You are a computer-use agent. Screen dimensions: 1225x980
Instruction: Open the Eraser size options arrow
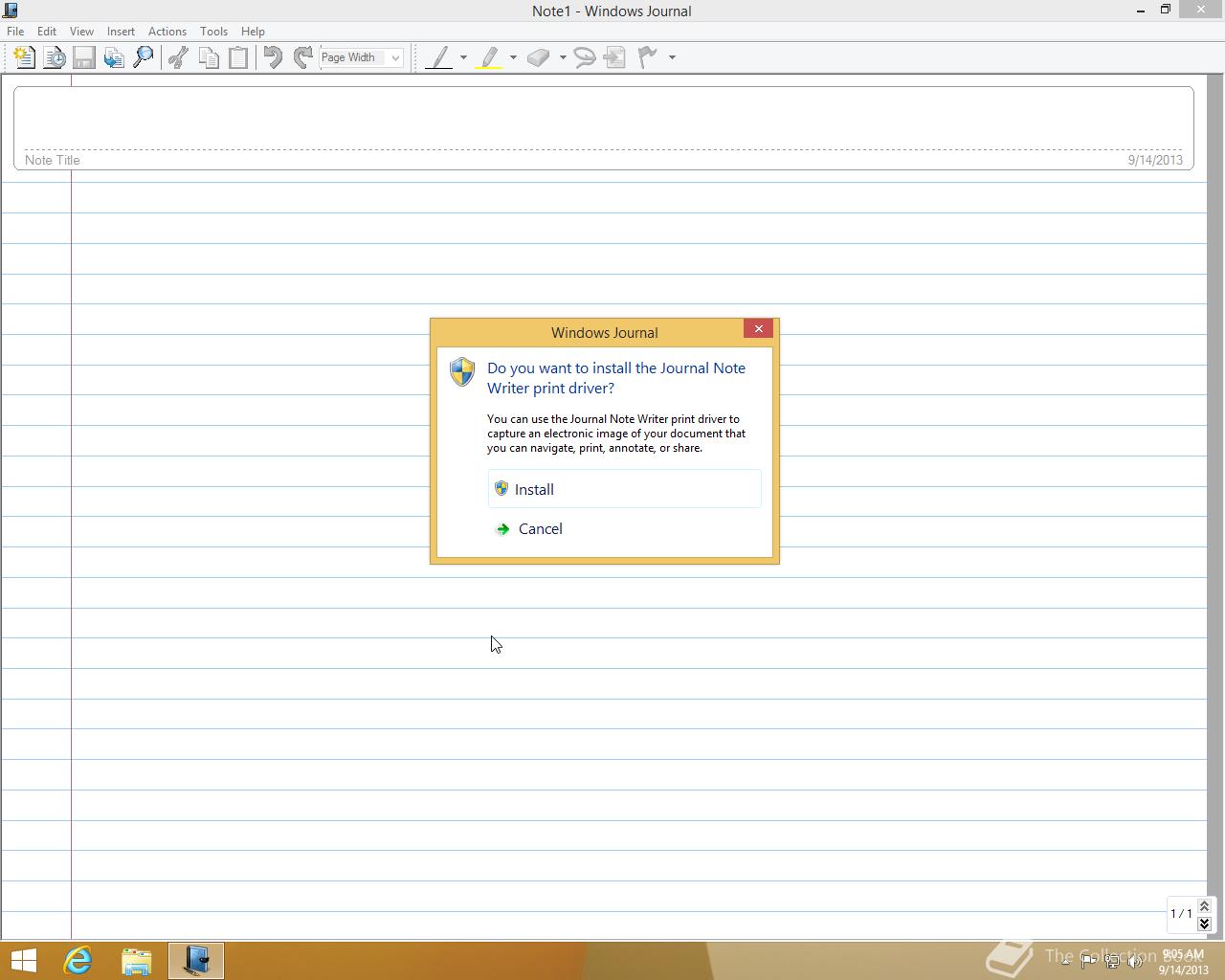click(563, 57)
